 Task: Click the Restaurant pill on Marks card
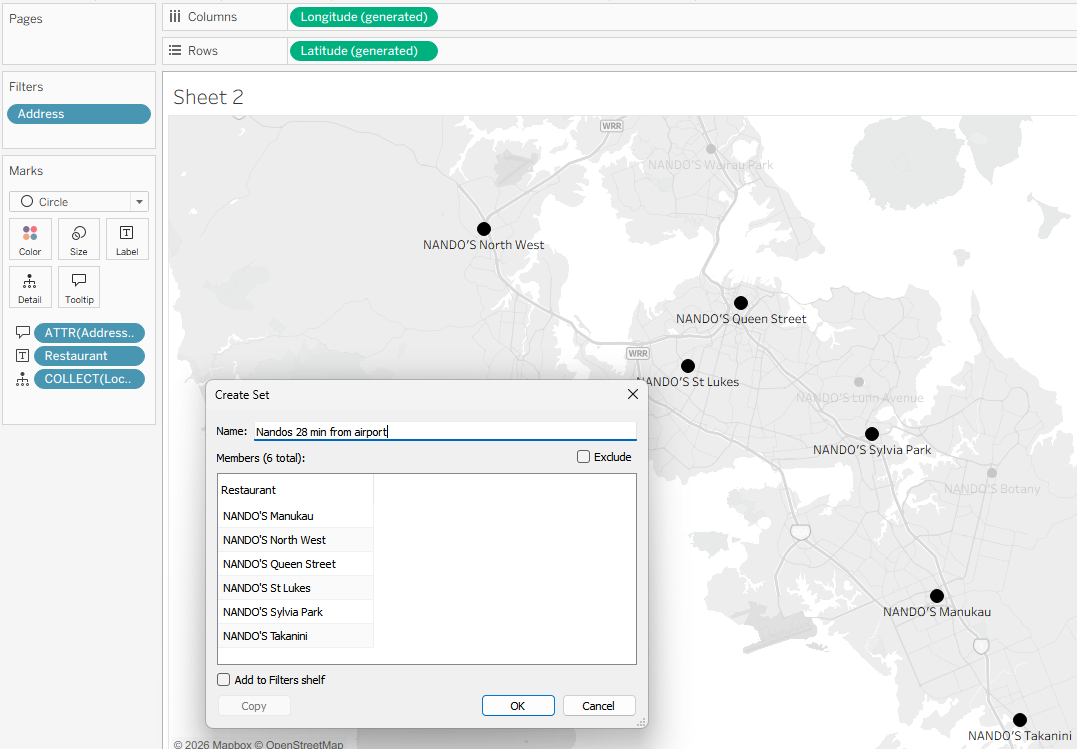(89, 356)
